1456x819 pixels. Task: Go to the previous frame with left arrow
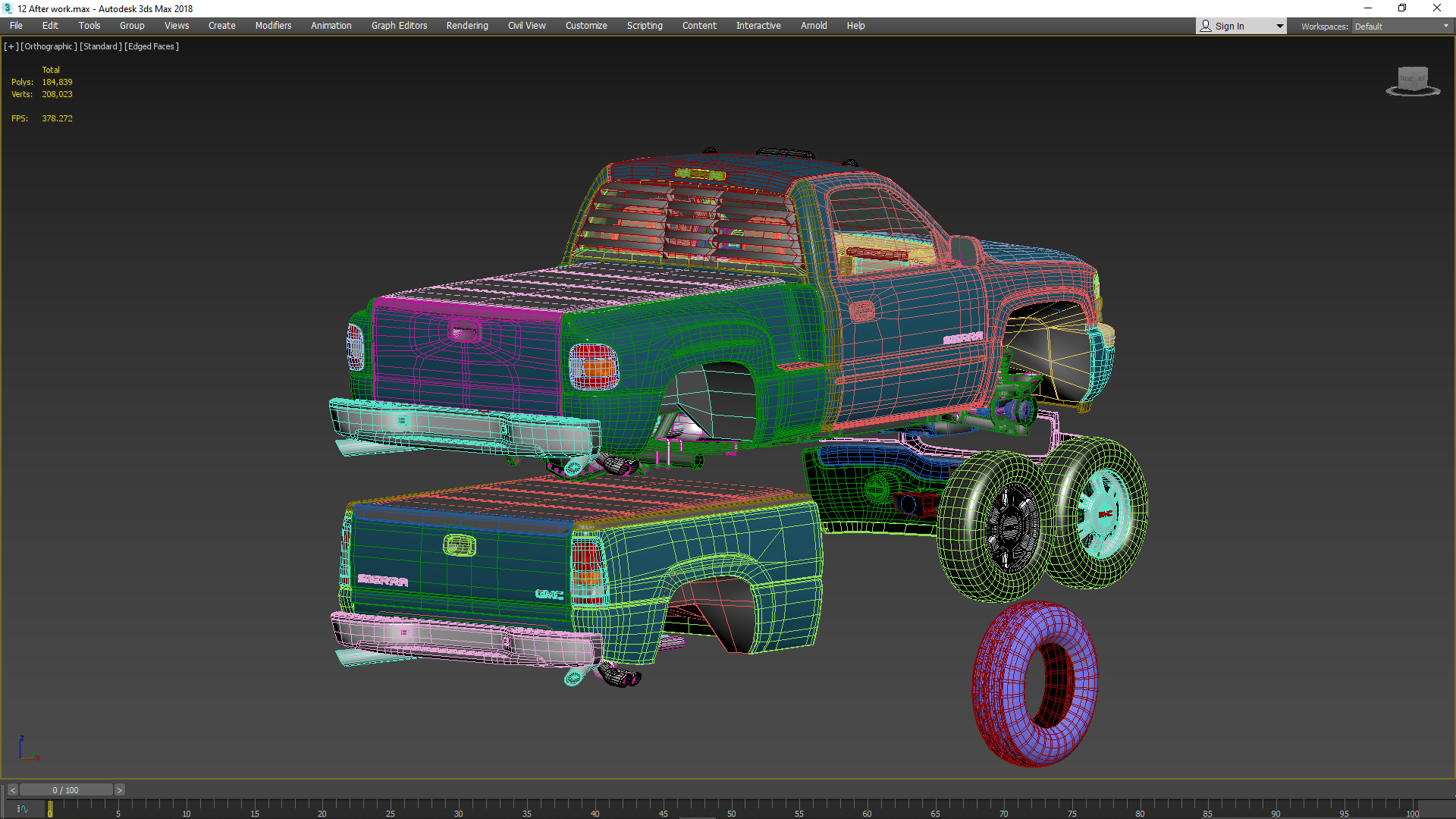tap(12, 790)
